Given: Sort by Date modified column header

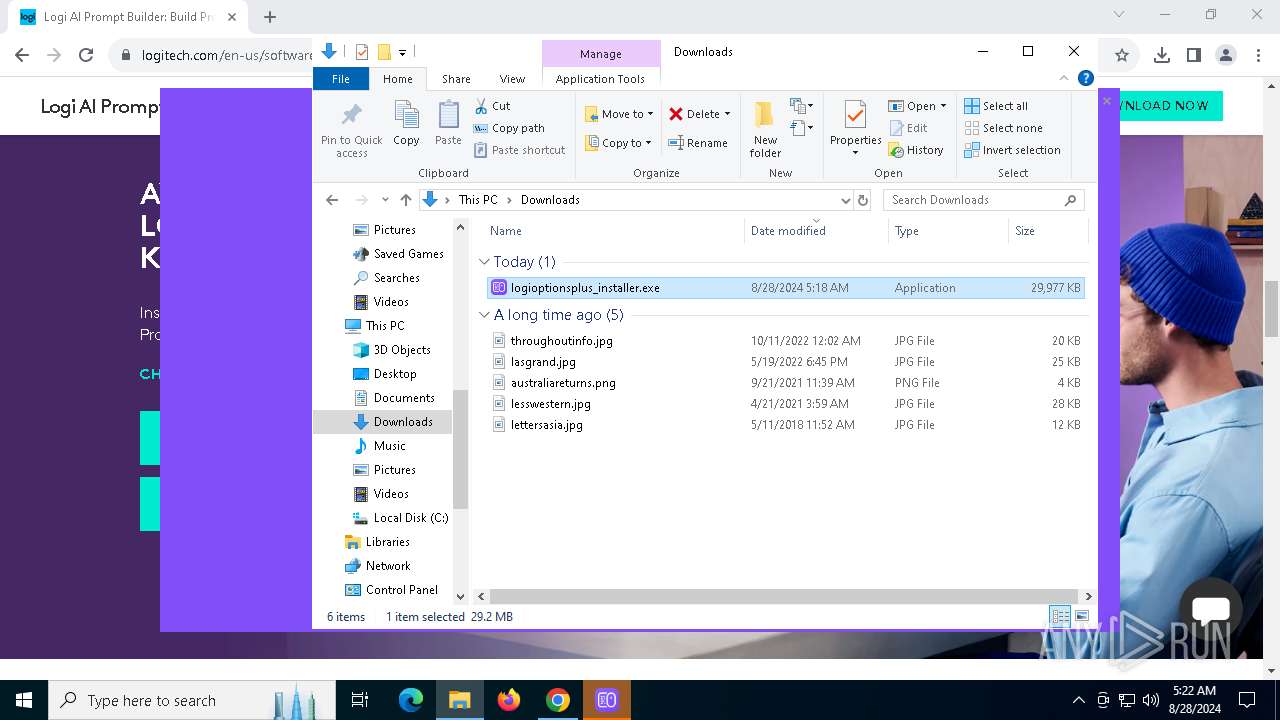Looking at the screenshot, I should click(x=816, y=231).
